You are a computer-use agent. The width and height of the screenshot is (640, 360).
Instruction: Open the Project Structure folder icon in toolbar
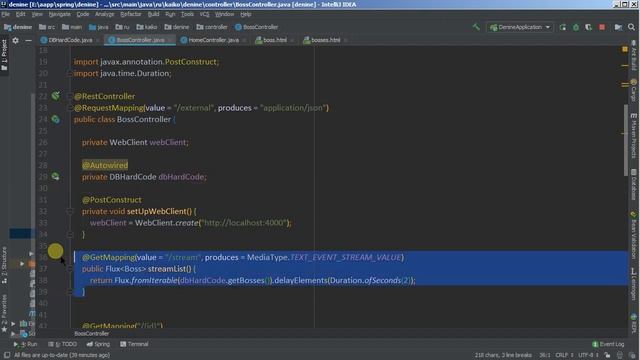(618, 27)
